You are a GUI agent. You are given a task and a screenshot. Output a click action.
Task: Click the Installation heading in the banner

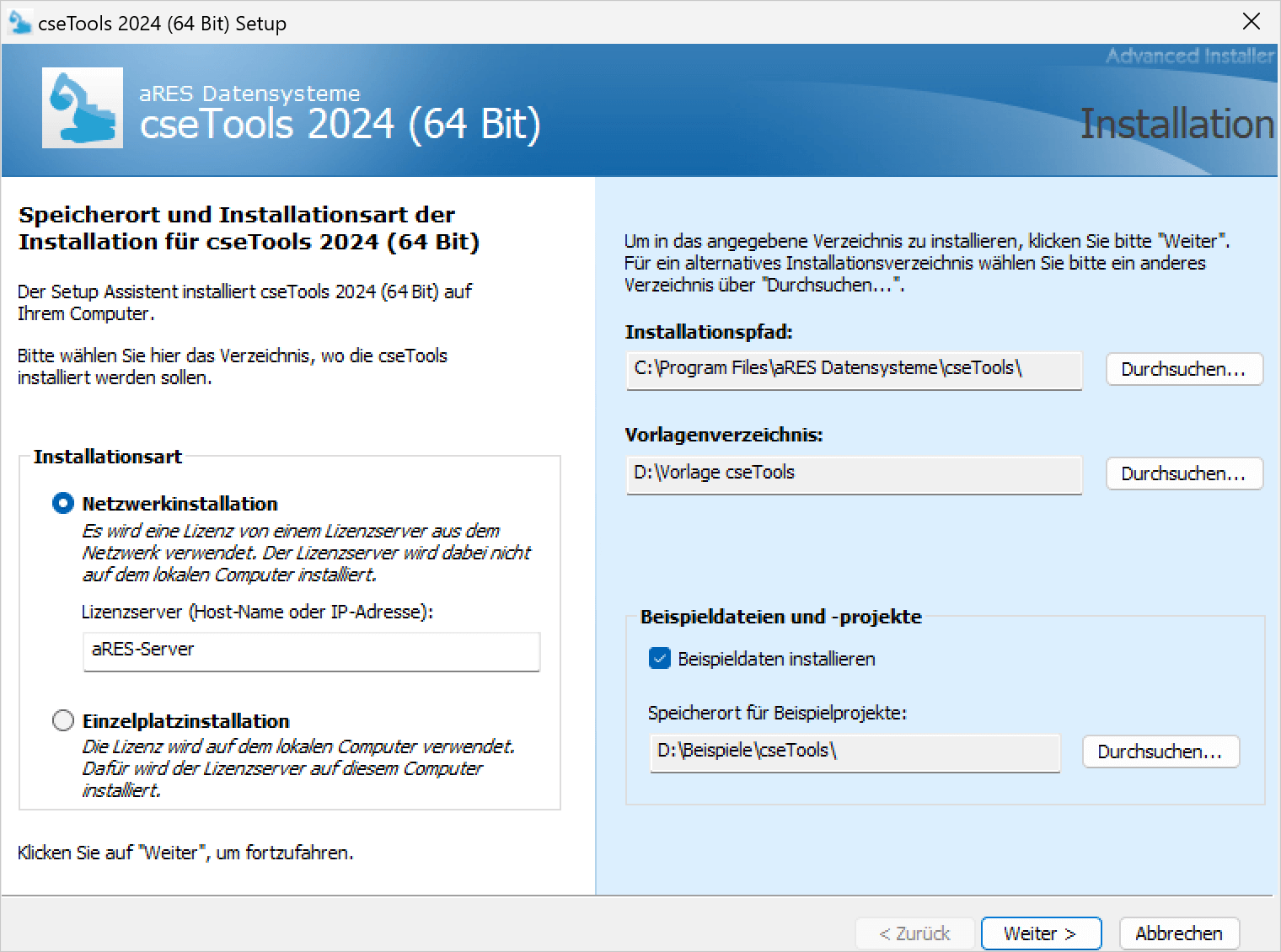point(1176,125)
